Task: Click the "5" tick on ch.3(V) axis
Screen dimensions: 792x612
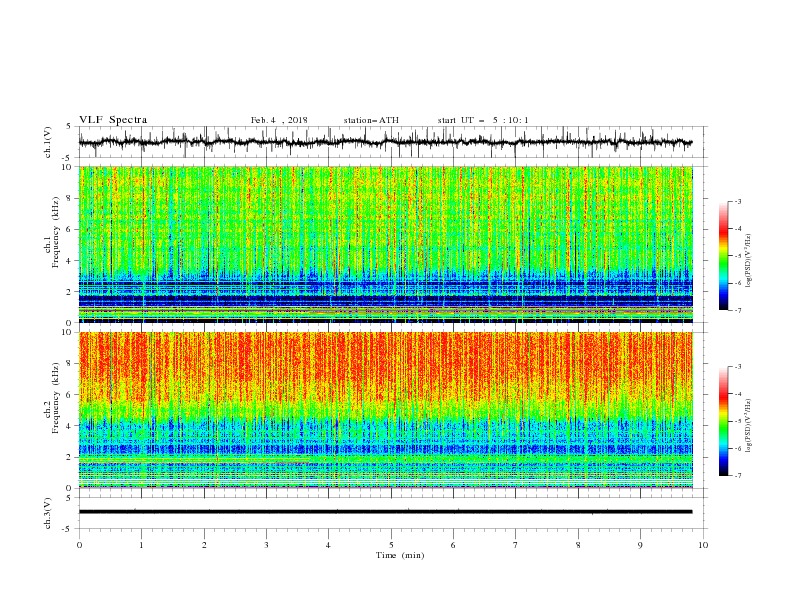Action: [x=69, y=497]
